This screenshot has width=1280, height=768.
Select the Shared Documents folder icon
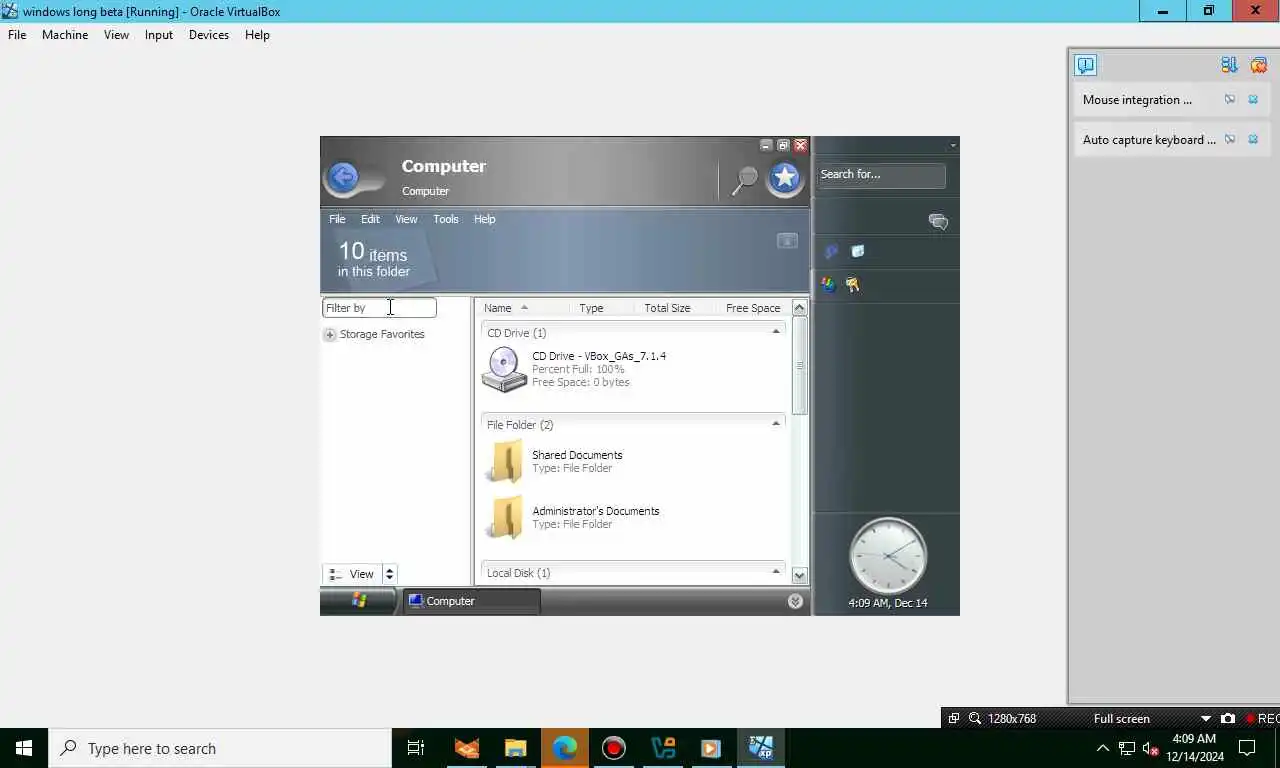pos(504,461)
